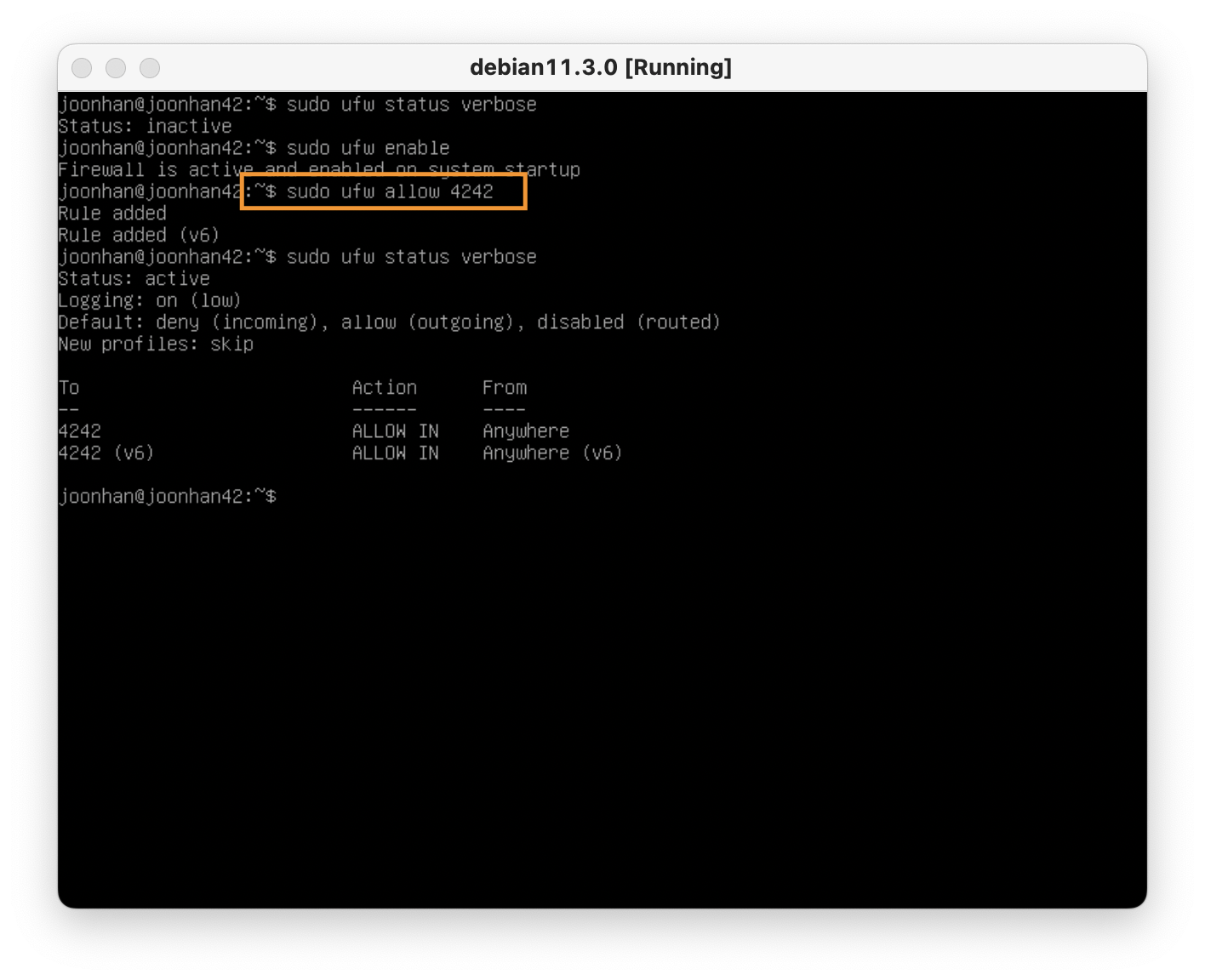Click the first 'sudo ufw status verbose' command

coord(411,105)
